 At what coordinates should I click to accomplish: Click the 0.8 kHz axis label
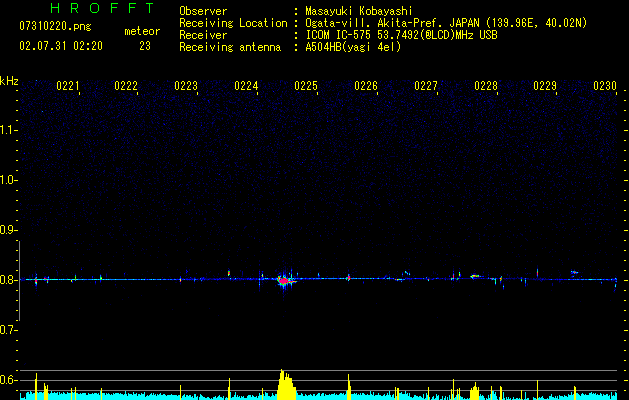point(8,280)
